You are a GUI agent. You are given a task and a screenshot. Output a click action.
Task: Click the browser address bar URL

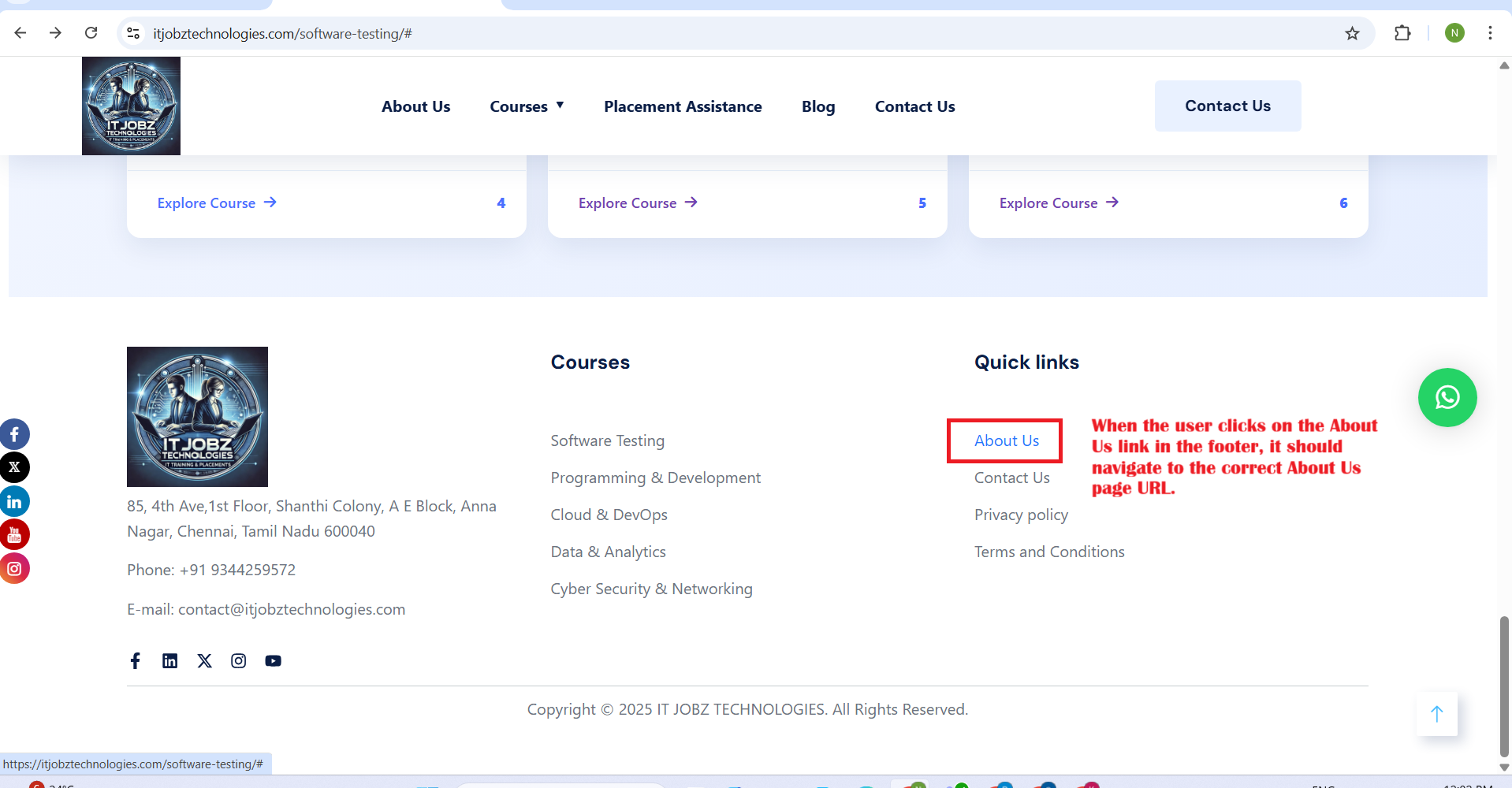[x=282, y=34]
